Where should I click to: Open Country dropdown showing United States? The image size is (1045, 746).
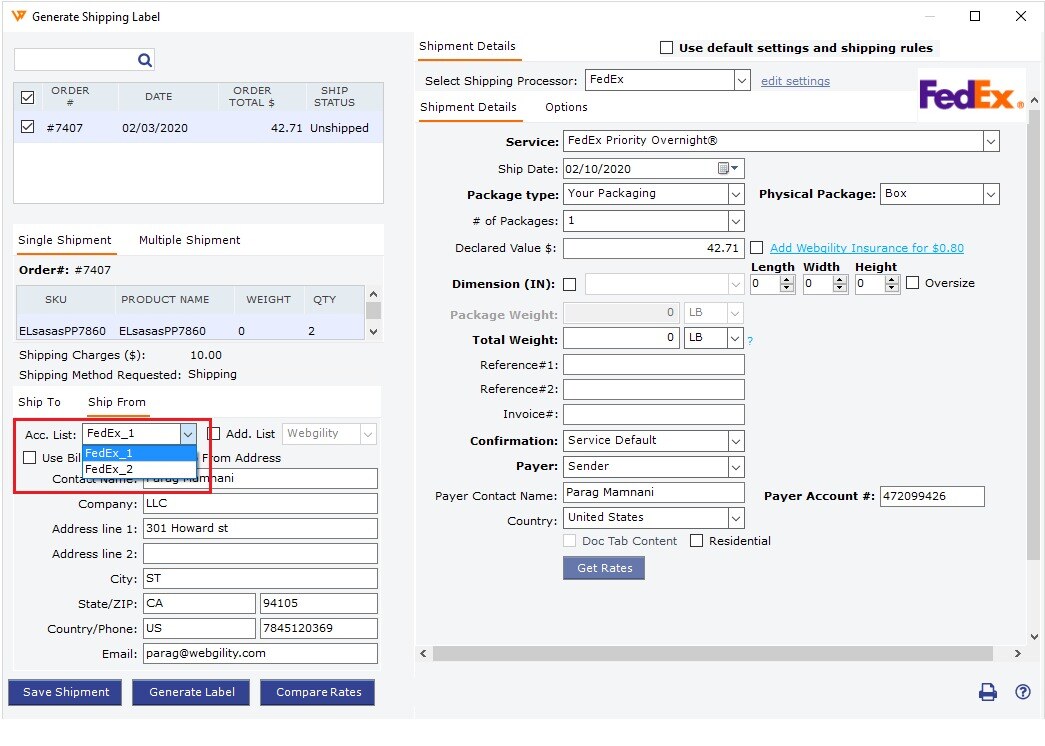(736, 518)
